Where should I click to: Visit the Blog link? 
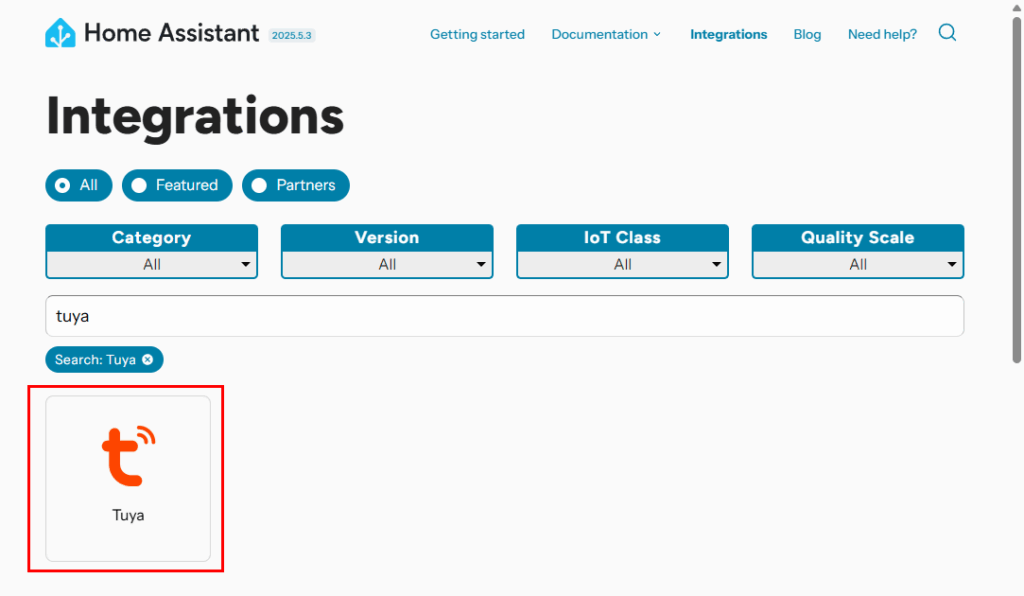click(807, 34)
